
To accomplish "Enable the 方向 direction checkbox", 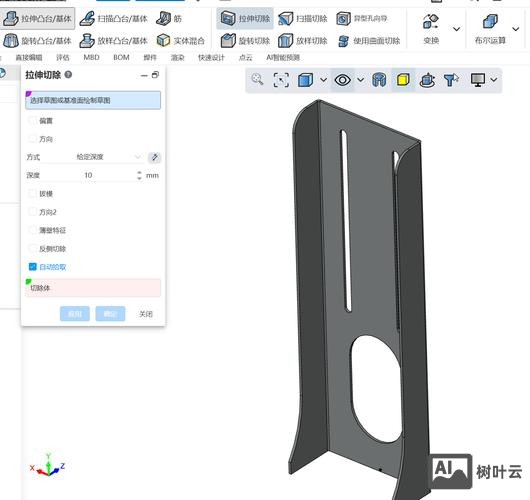I will 32,139.
